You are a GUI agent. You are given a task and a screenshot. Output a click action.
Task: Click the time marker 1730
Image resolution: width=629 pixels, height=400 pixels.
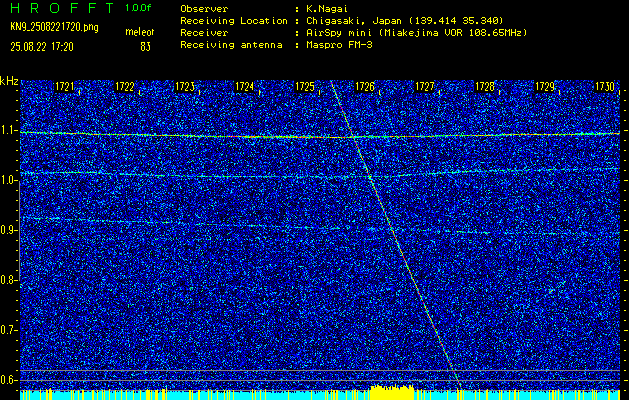click(605, 87)
